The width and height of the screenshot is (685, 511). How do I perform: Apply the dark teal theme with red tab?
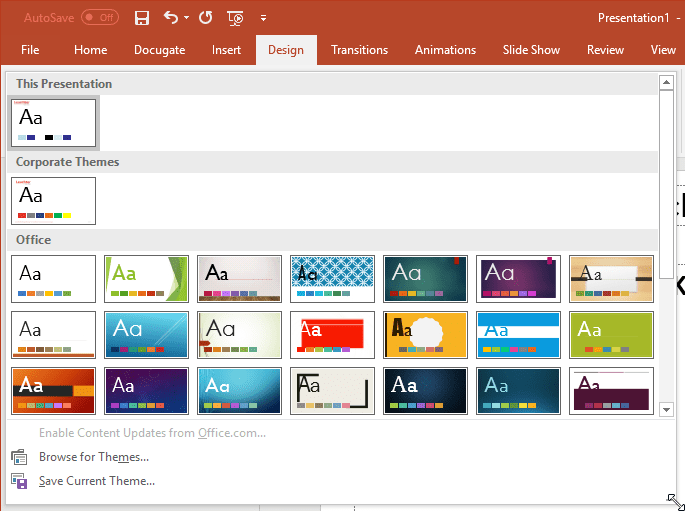click(426, 279)
